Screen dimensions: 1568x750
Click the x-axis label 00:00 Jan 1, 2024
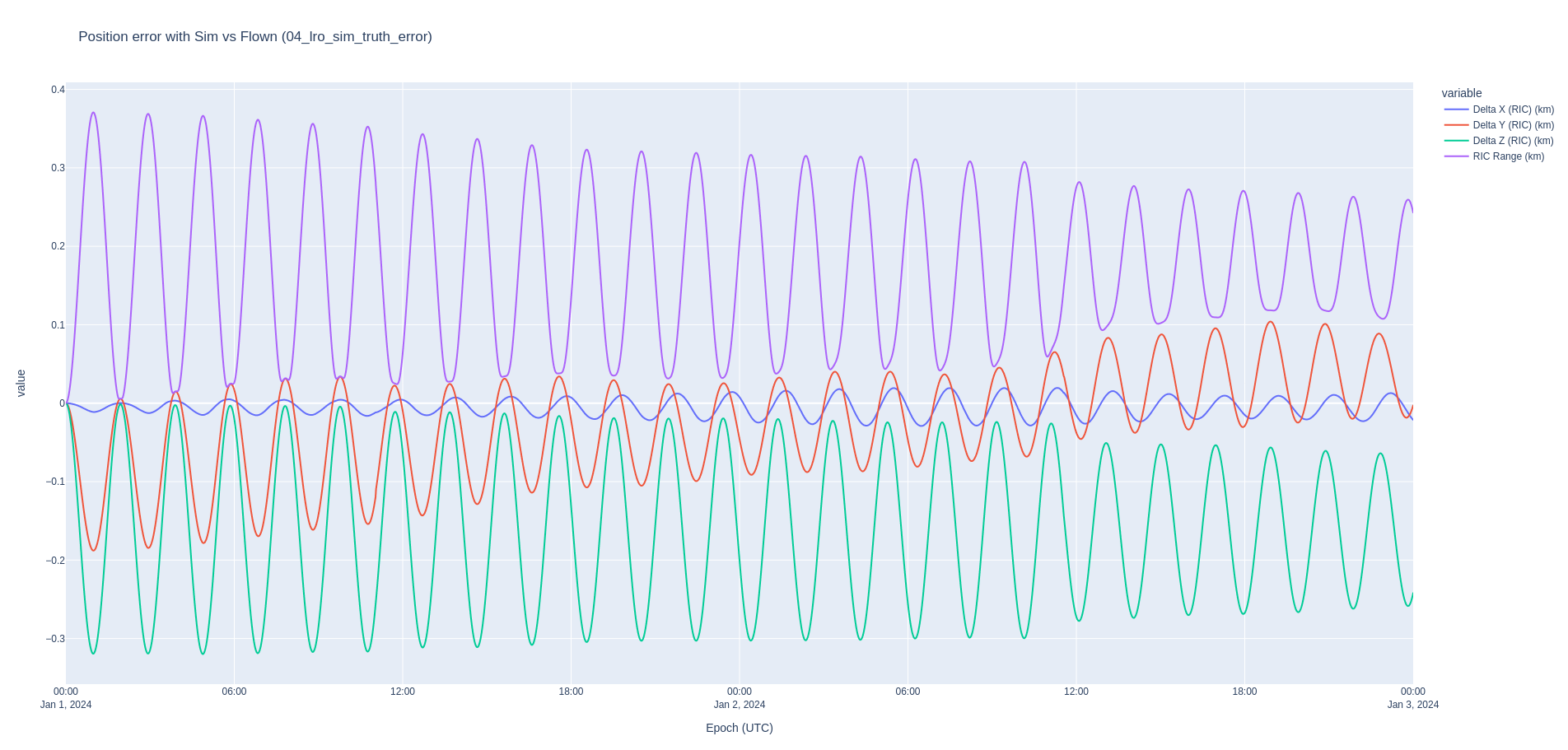tap(66, 698)
